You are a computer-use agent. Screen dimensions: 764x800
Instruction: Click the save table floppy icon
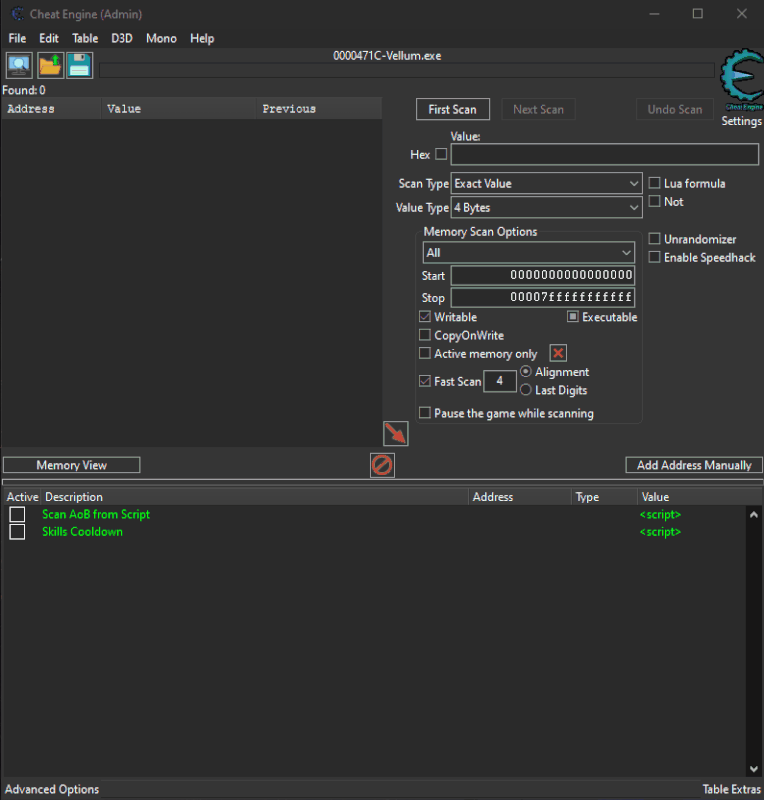click(x=80, y=65)
